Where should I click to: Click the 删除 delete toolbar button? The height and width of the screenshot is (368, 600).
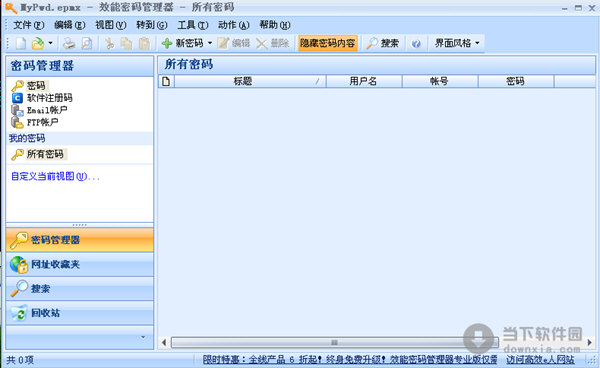click(272, 43)
